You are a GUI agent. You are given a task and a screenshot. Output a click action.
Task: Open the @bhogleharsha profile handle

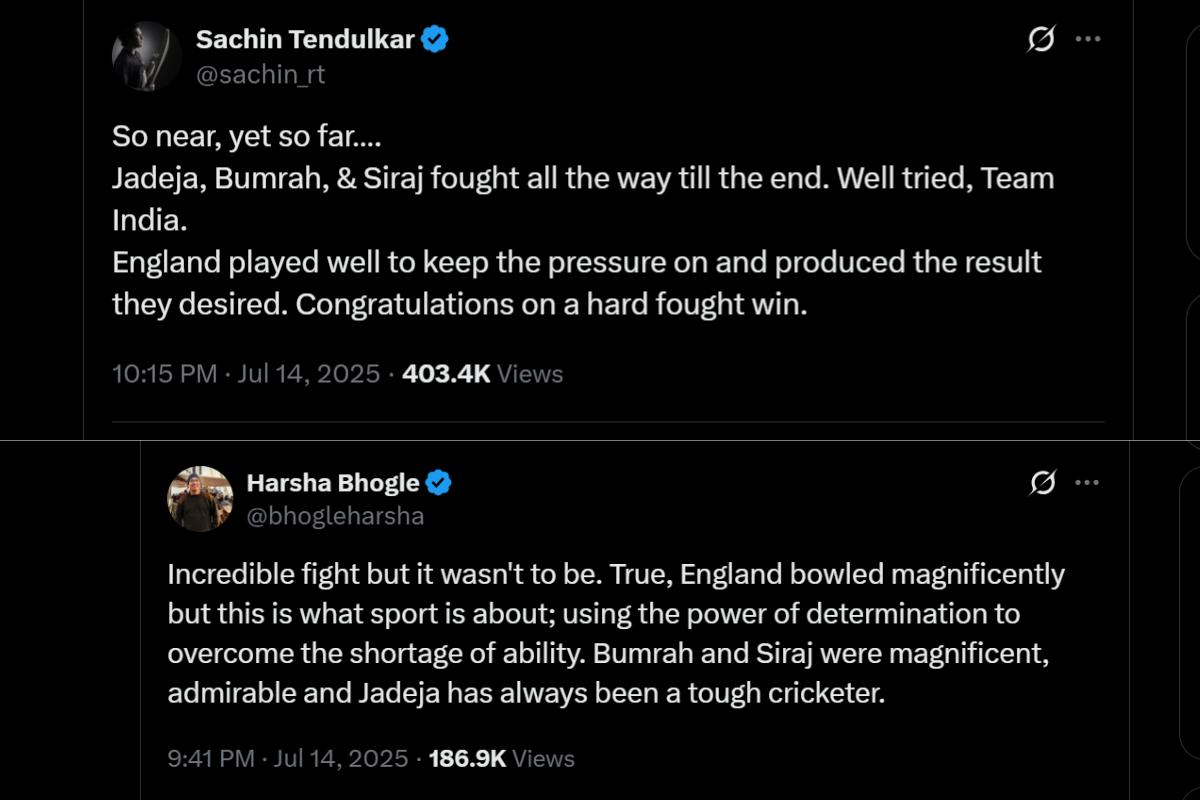point(334,517)
